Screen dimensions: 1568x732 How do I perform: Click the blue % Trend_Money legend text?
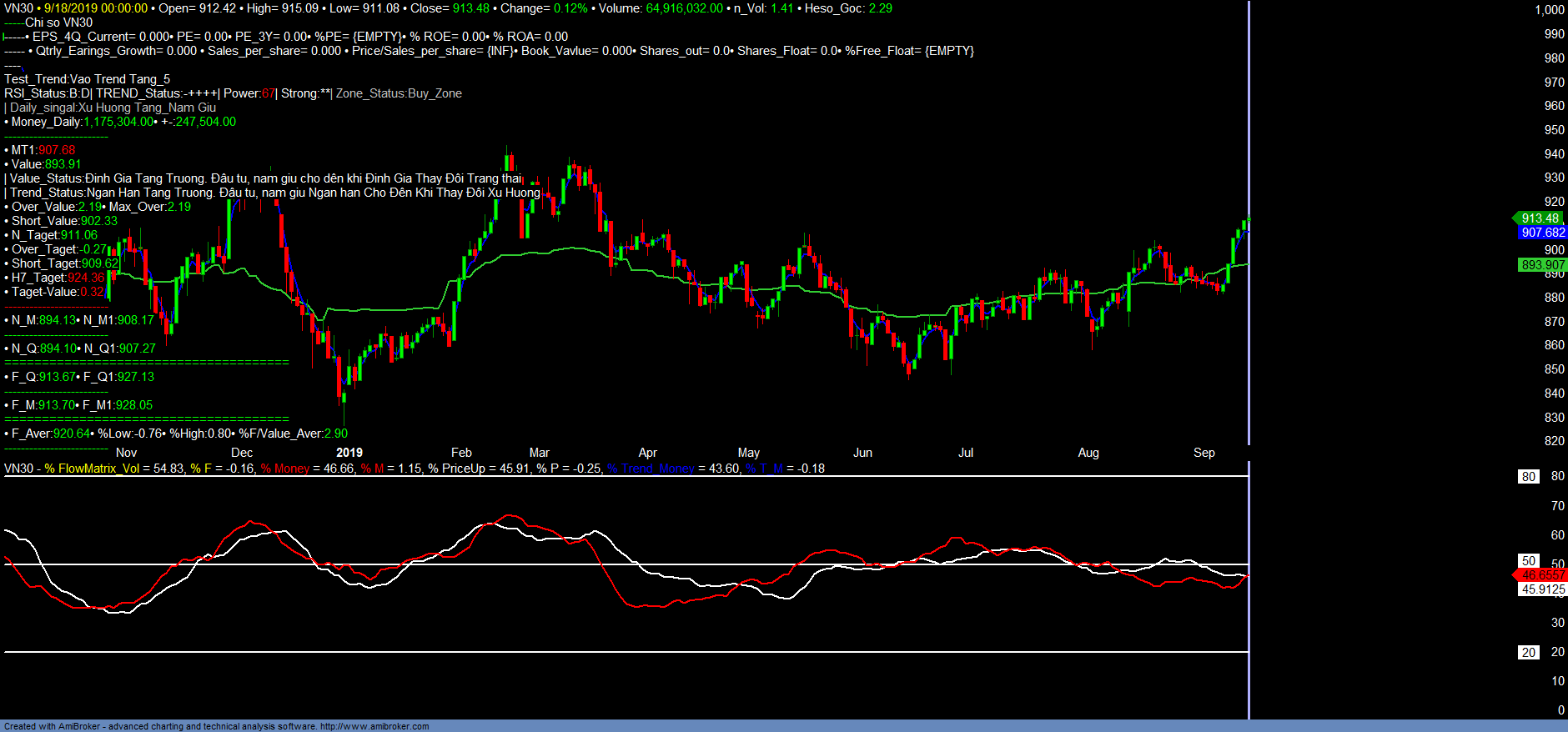click(x=650, y=469)
